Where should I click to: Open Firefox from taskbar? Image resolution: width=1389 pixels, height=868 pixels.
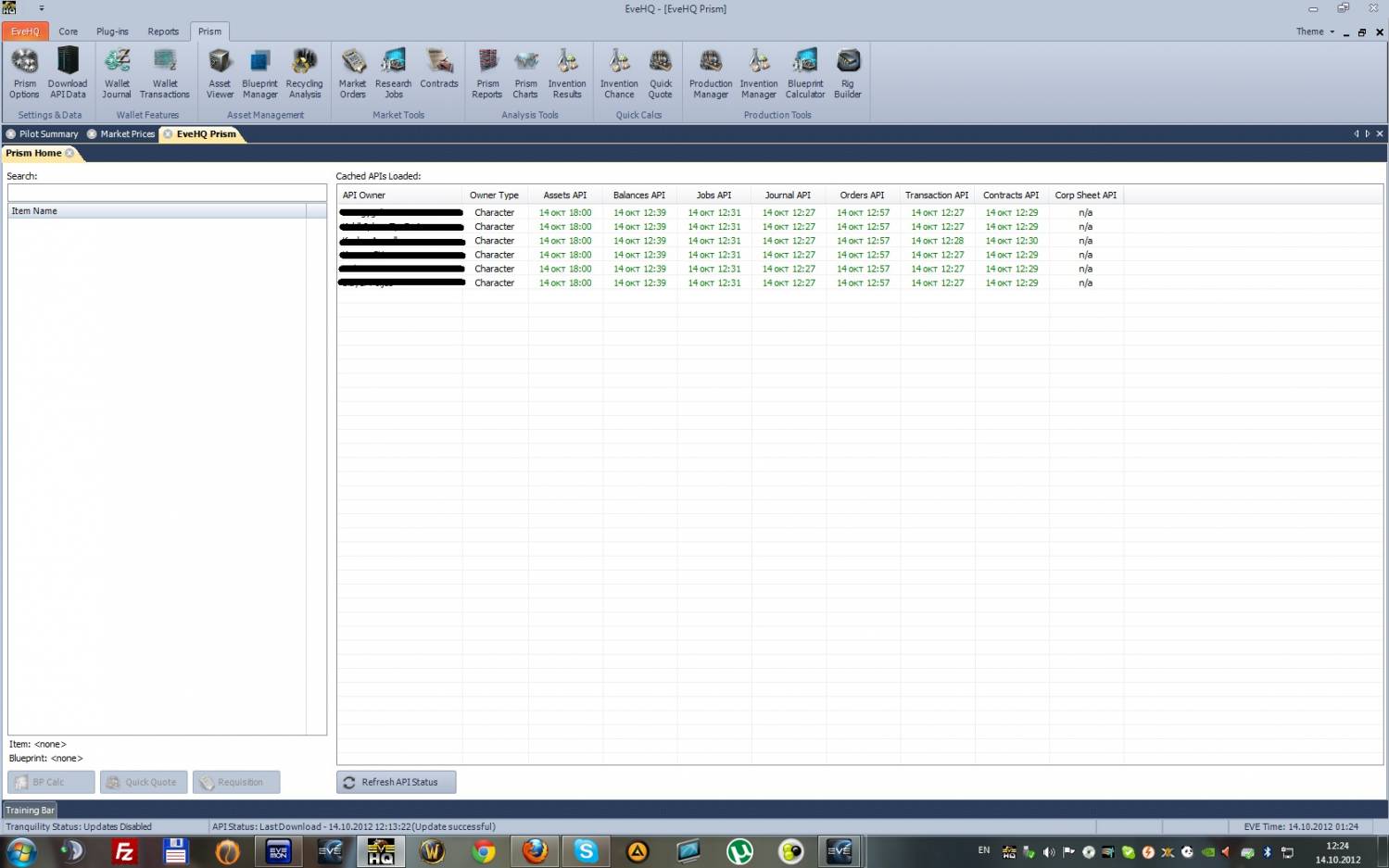[535, 851]
